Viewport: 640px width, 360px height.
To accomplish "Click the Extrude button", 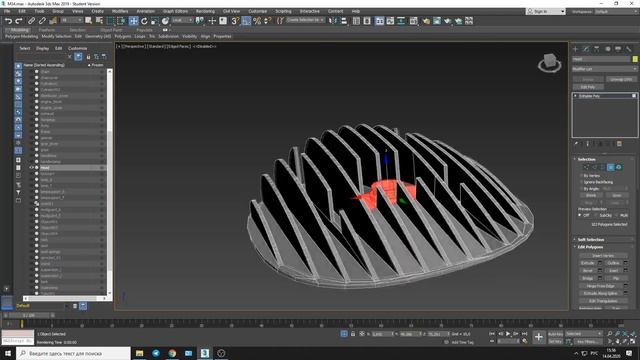I will click(x=588, y=263).
